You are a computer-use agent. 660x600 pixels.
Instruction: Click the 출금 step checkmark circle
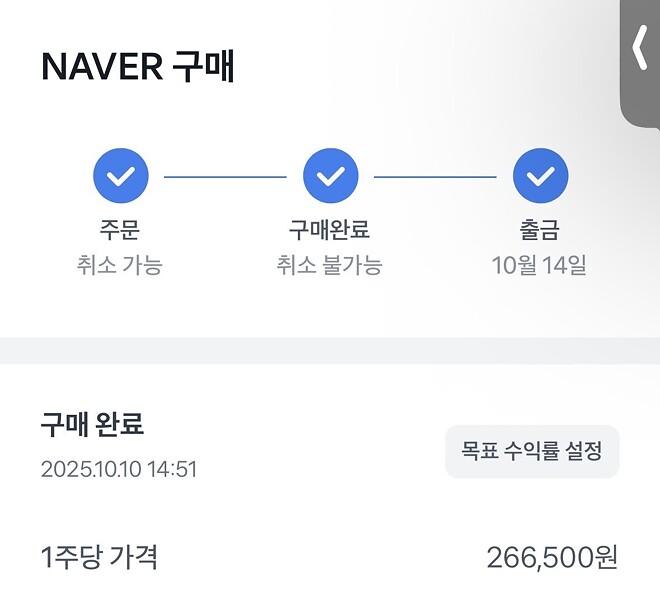point(540,177)
